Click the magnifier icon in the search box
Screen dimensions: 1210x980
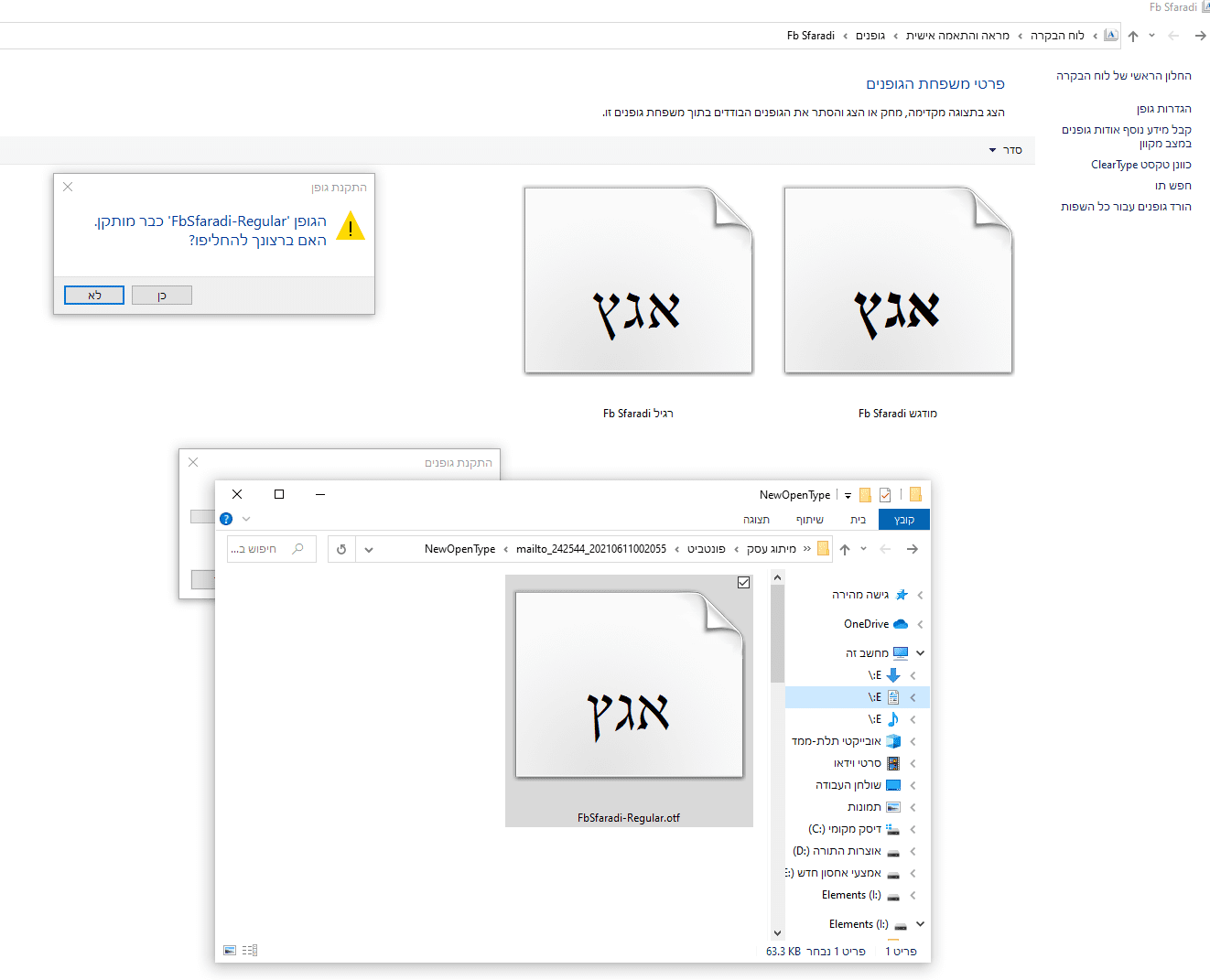pyautogui.click(x=297, y=549)
